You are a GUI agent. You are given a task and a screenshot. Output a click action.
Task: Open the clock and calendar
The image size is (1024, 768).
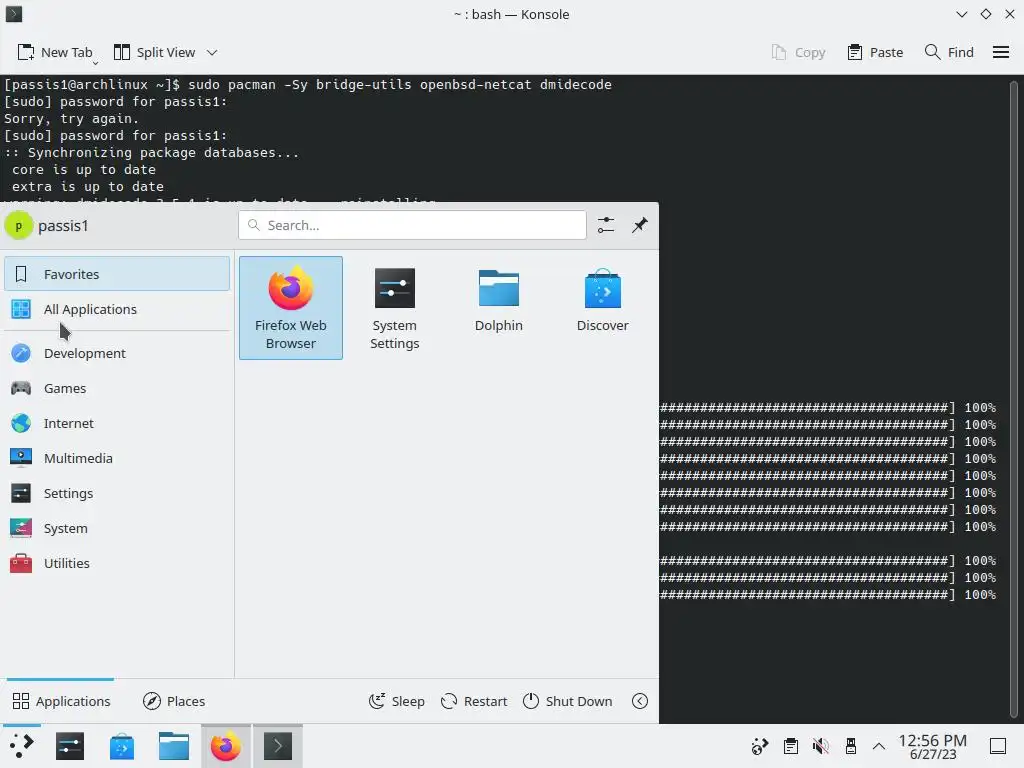point(933,746)
